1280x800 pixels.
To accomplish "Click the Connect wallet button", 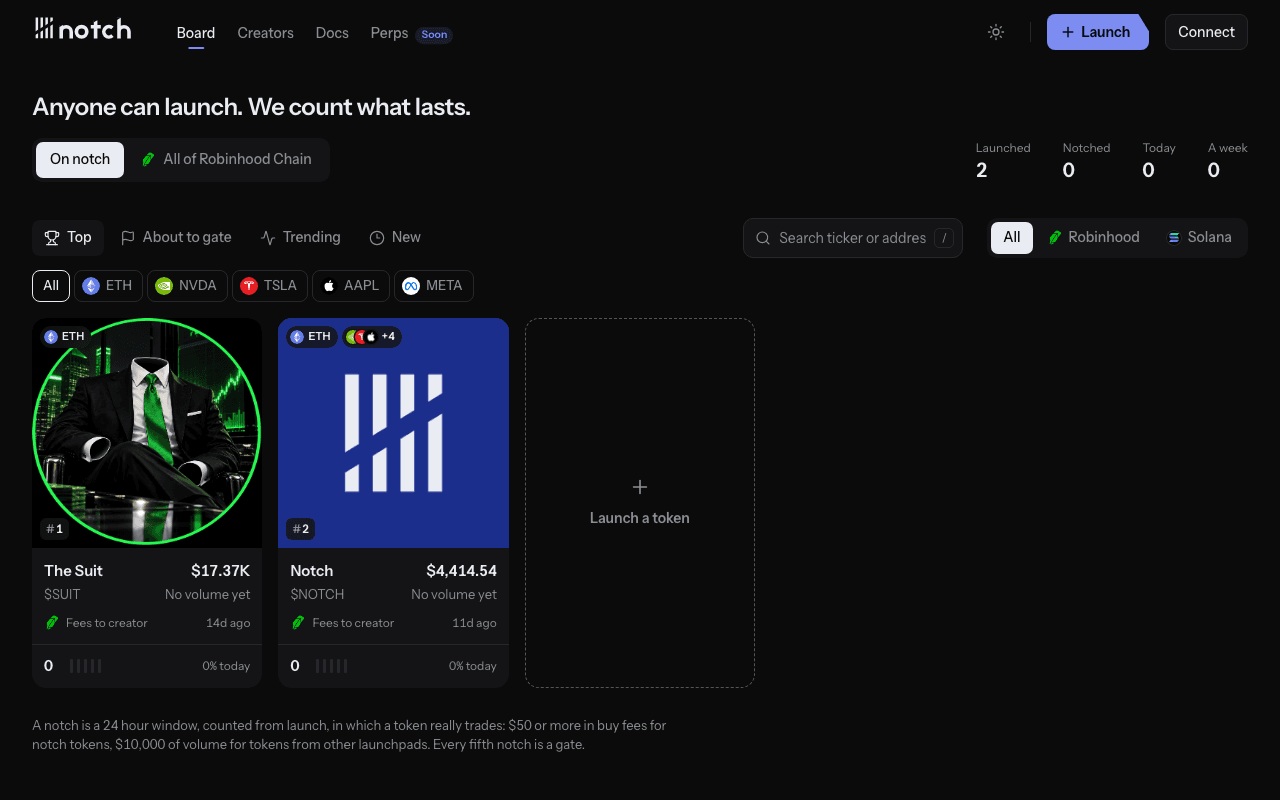I will 1206,32.
